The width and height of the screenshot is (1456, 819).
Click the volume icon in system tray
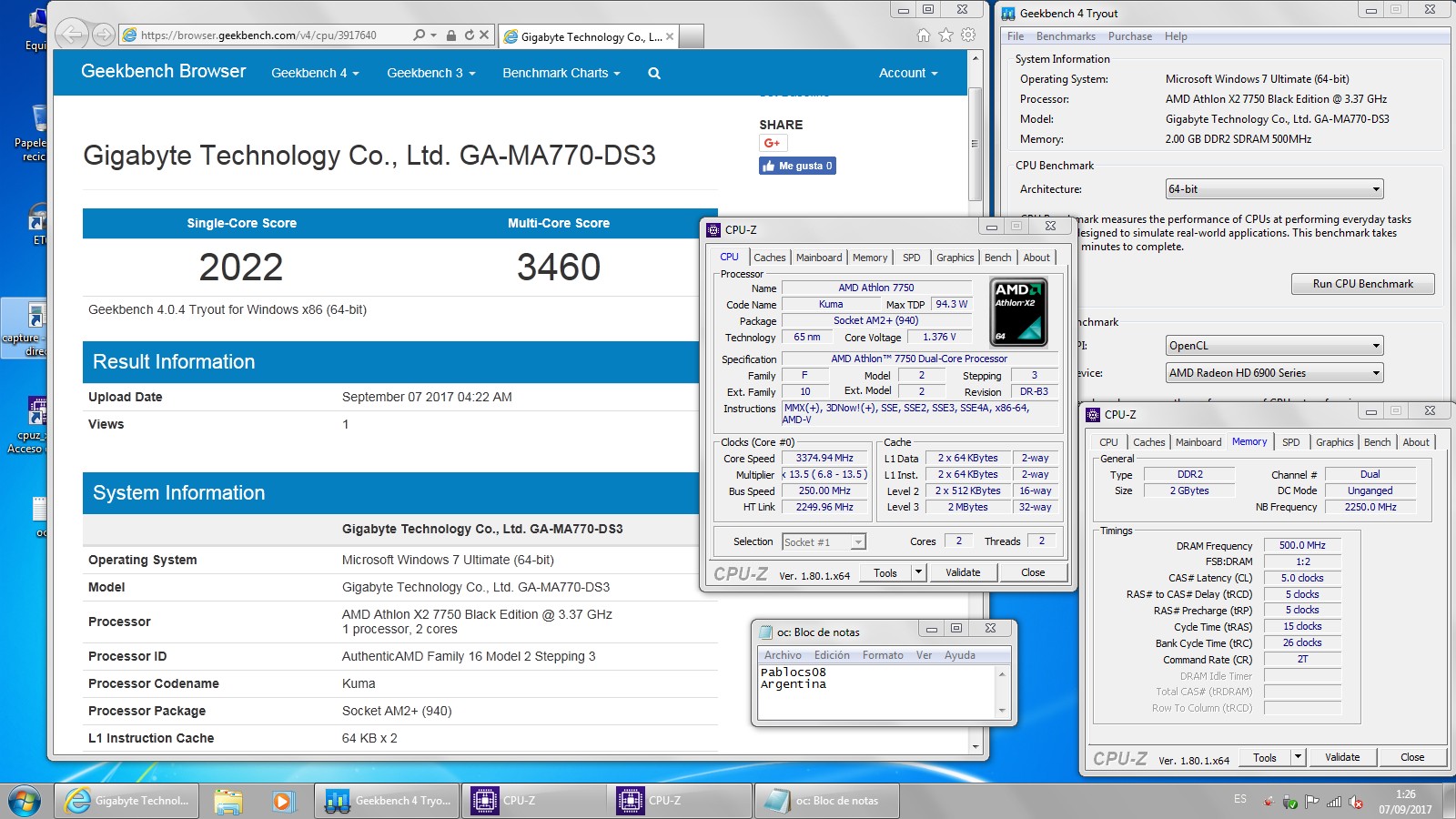coord(1356,802)
